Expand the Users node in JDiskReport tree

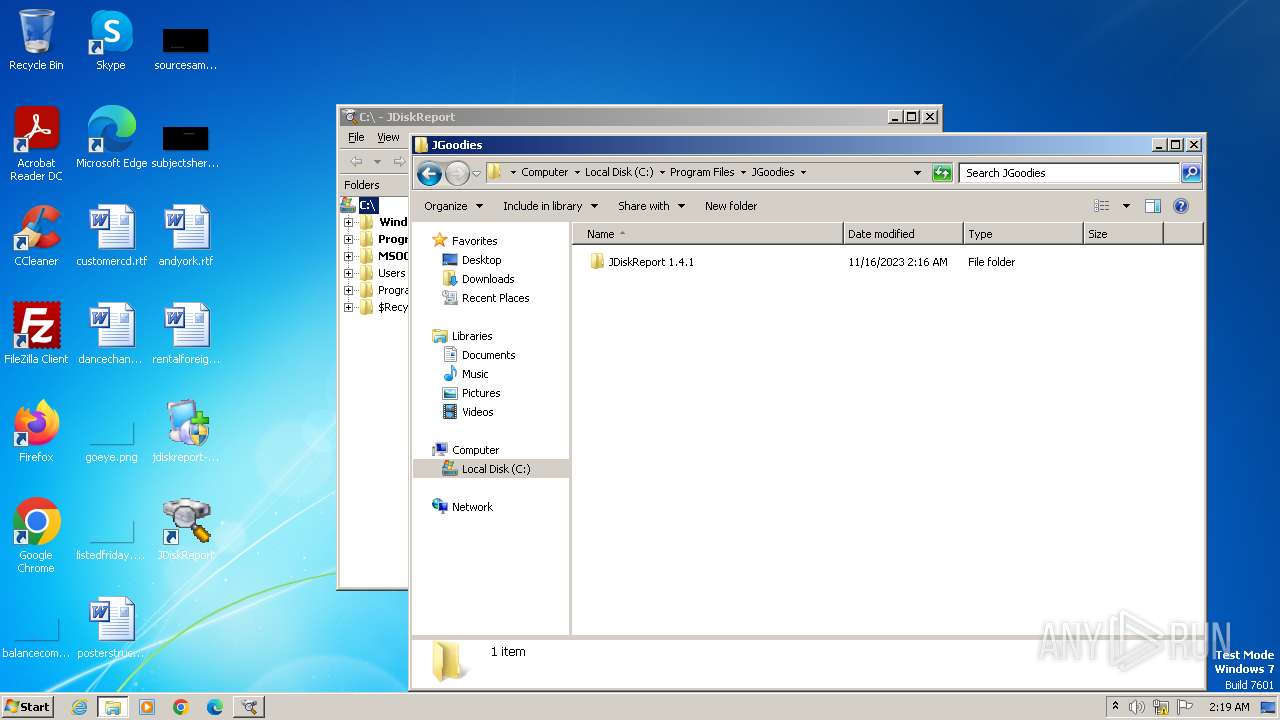coord(348,273)
